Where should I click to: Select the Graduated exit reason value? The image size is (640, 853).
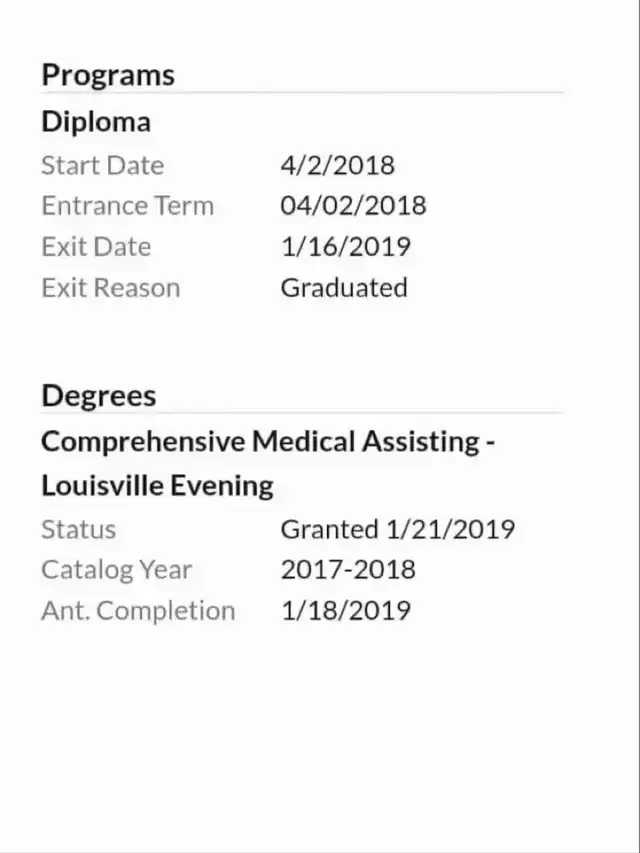(x=343, y=288)
